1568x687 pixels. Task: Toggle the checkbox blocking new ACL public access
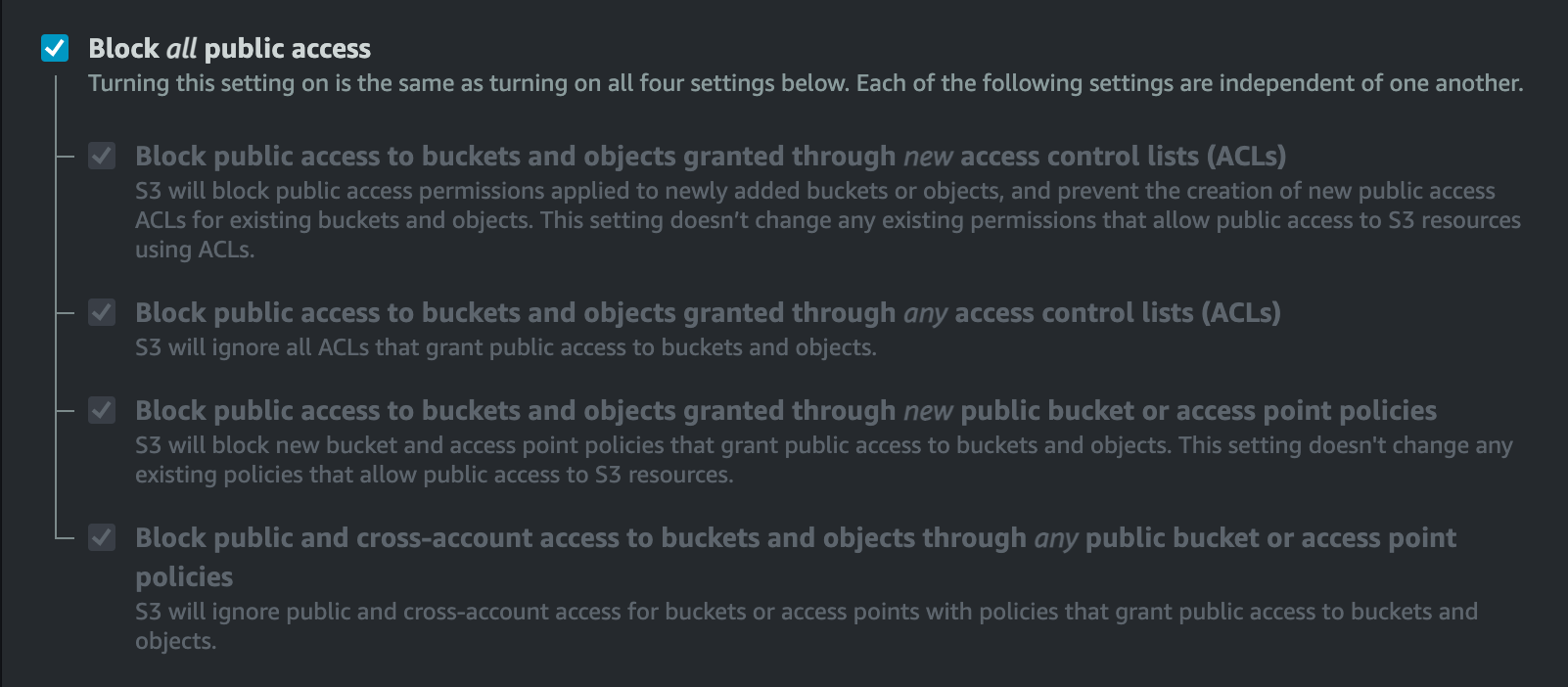103,155
